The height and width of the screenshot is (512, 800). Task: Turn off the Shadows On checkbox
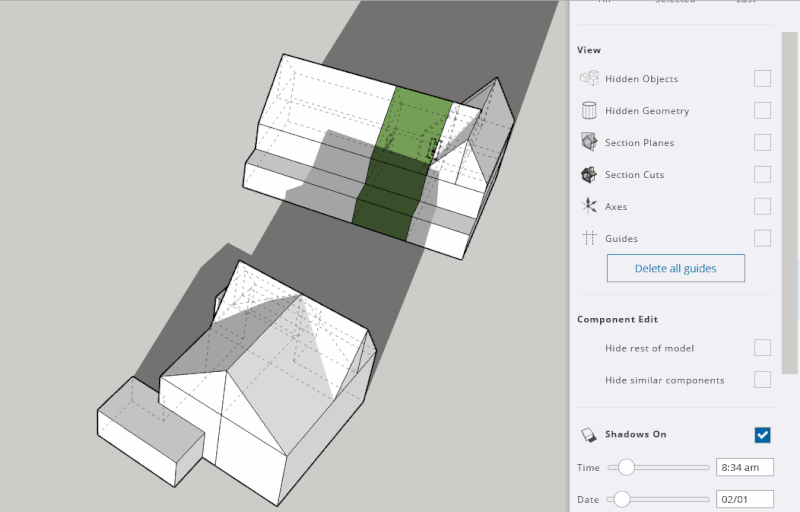[x=762, y=435]
